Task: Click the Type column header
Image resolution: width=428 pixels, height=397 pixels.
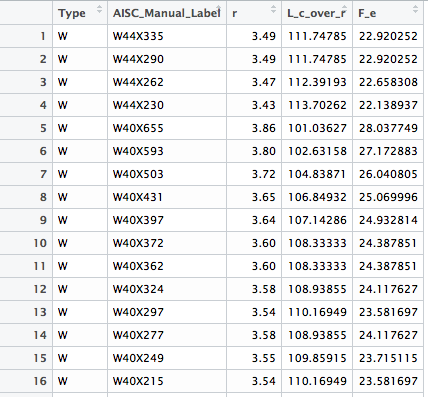Action: (80, 13)
